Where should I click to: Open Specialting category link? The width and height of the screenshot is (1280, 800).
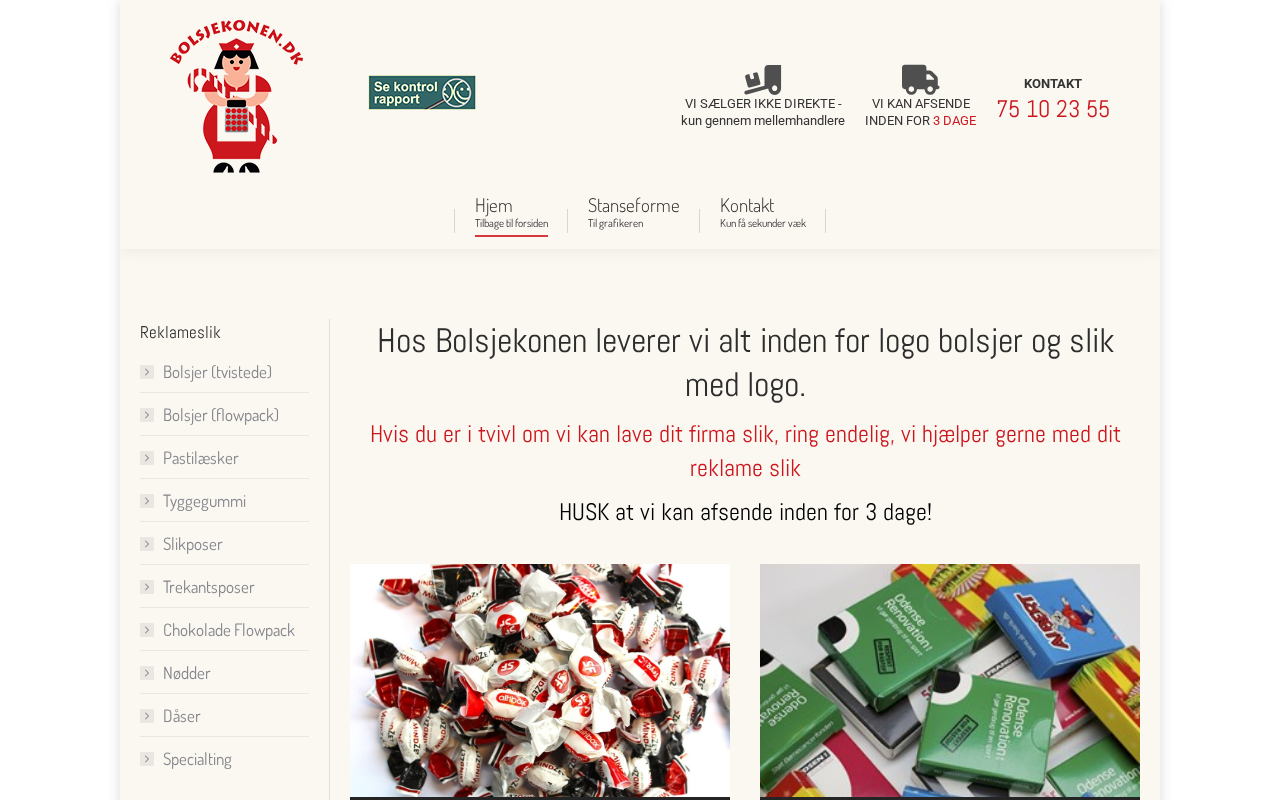pos(197,759)
